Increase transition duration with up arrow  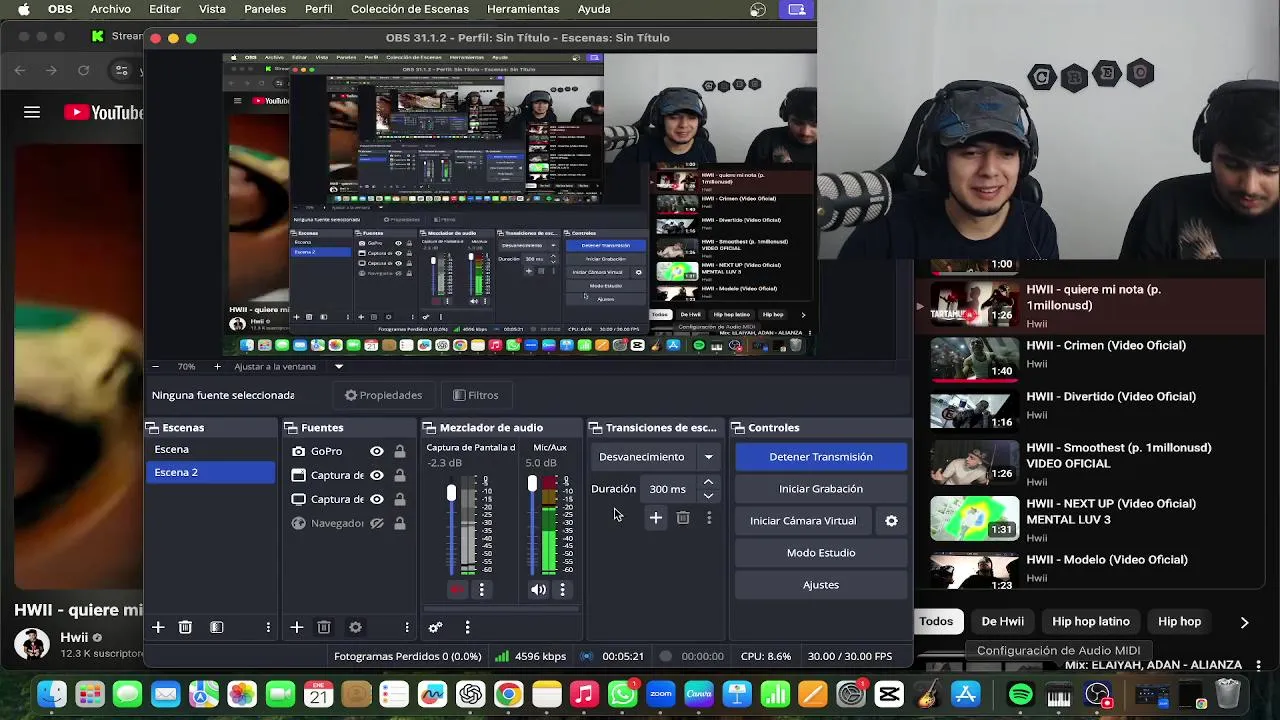click(x=708, y=483)
